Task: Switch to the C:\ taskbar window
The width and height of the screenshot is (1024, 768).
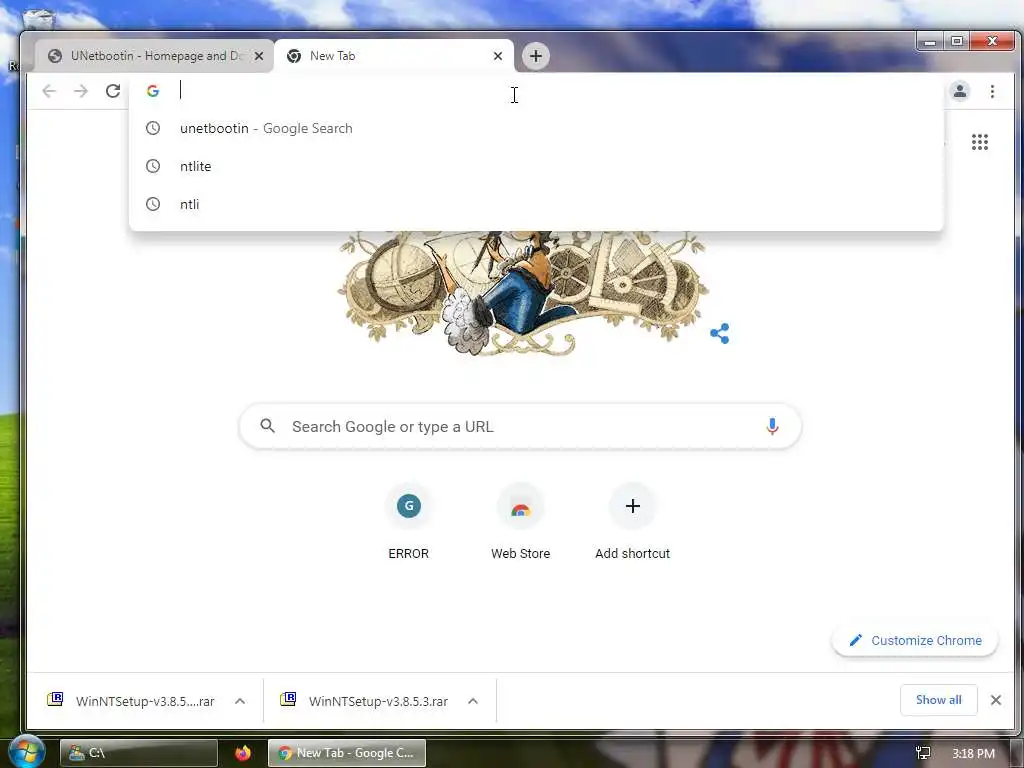Action: tap(138, 753)
